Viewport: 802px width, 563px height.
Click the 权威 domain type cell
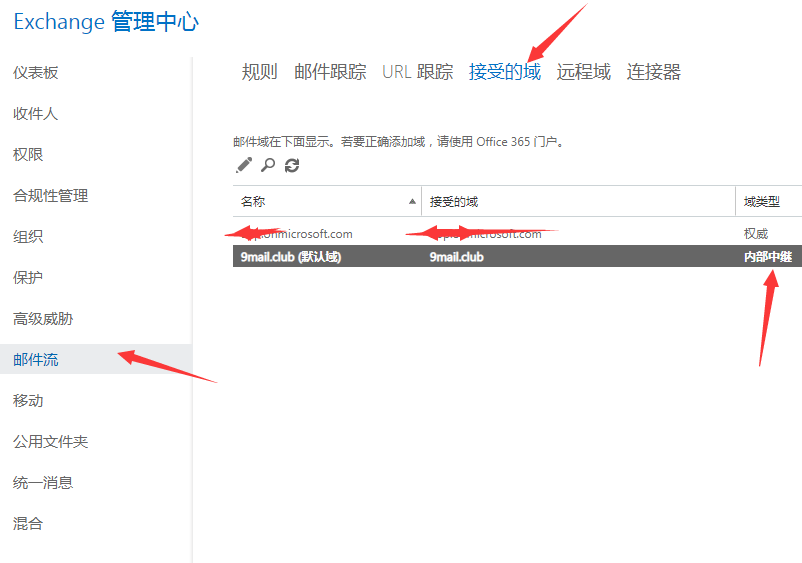coord(756,234)
